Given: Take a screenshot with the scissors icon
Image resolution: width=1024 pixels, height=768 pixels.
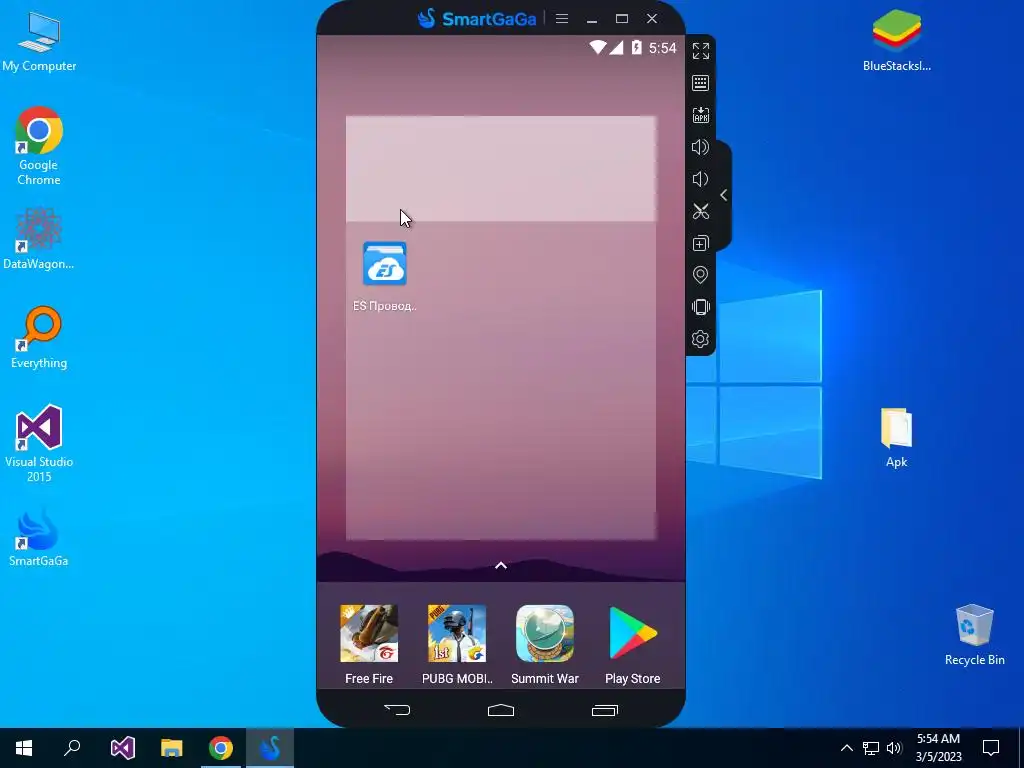Looking at the screenshot, I should [701, 211].
